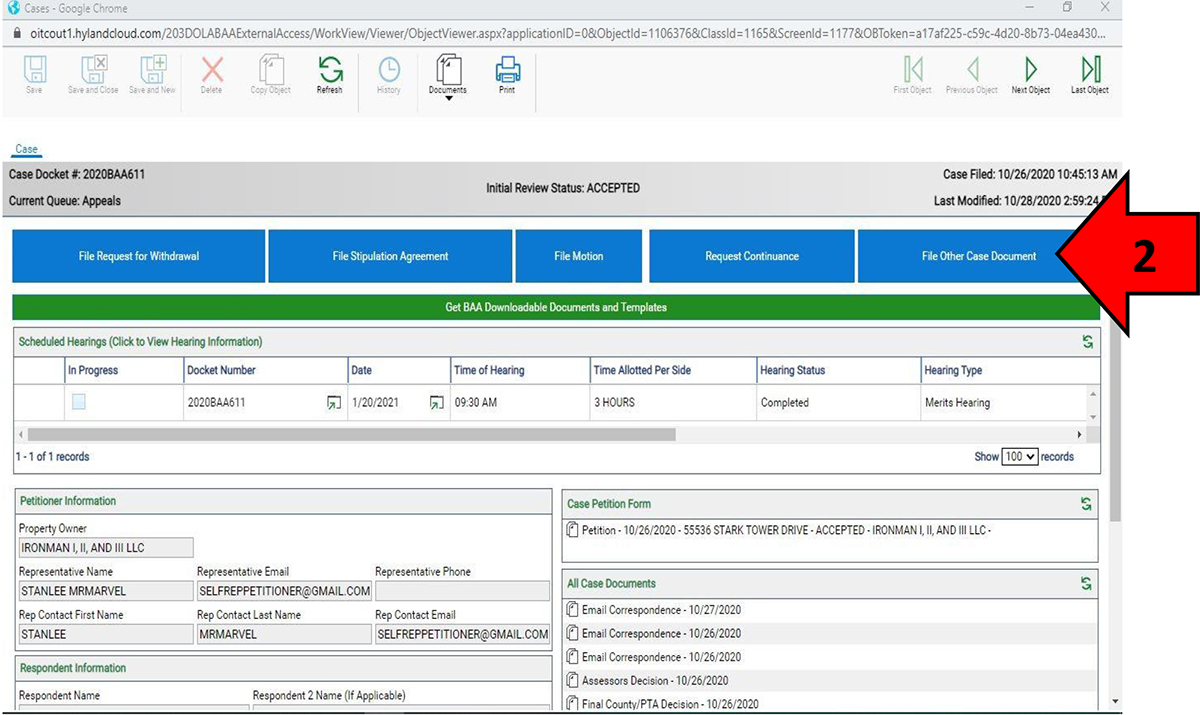Click File Other Case Document button
Screen dimensions: 1200x715
[x=978, y=256]
